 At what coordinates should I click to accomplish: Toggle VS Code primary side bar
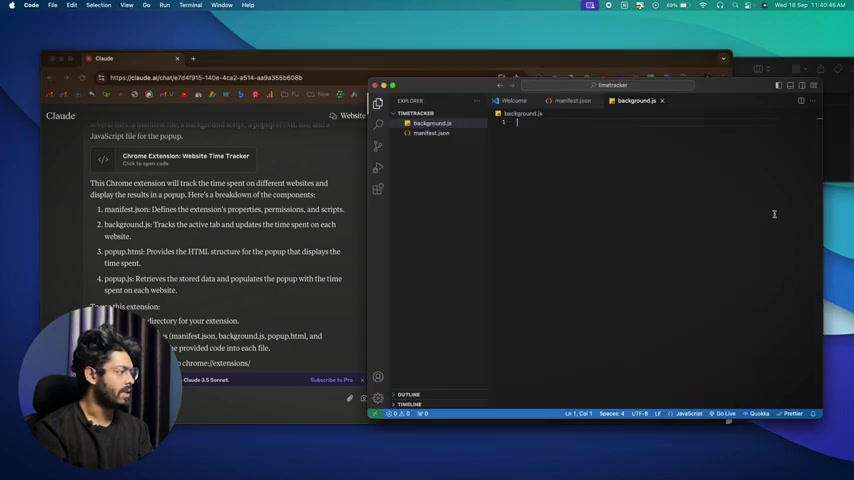pos(778,86)
